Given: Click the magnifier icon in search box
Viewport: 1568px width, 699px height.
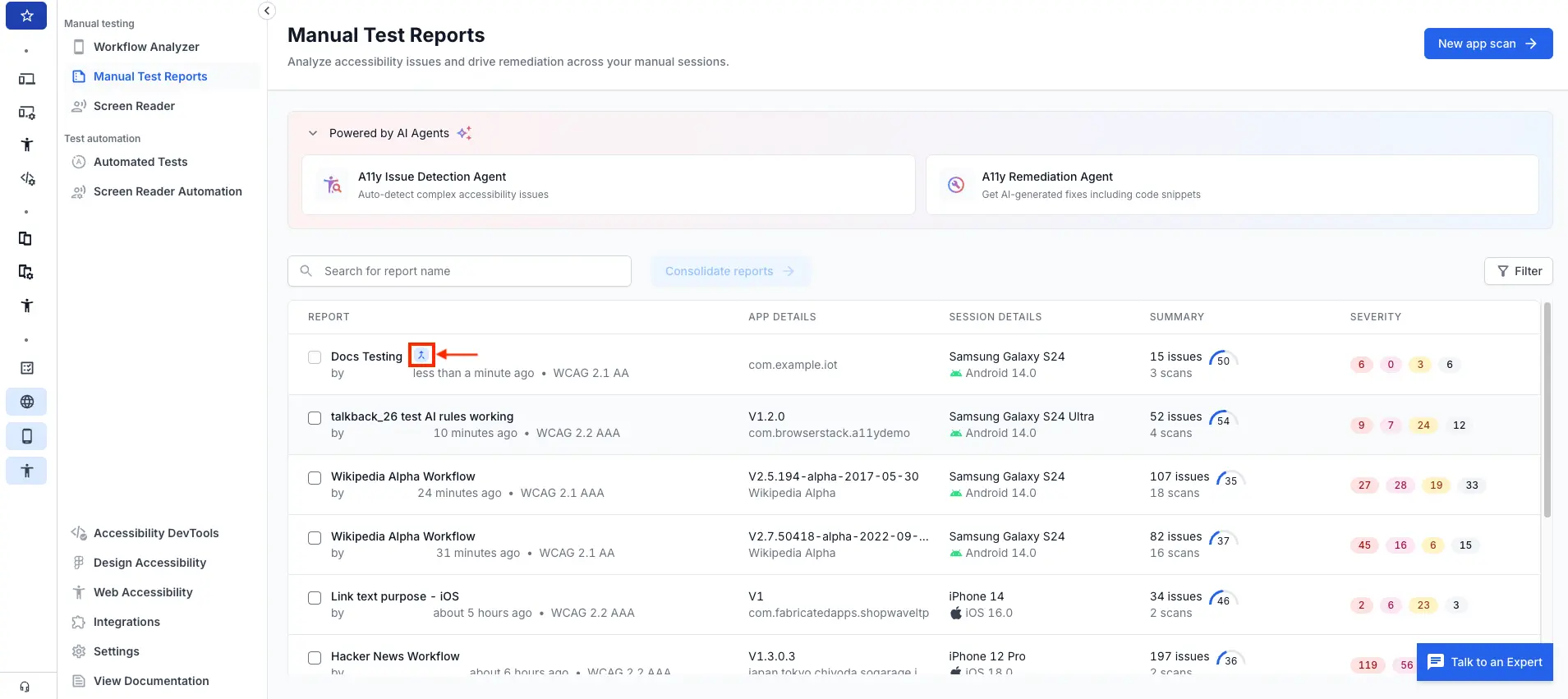Looking at the screenshot, I should tap(306, 271).
